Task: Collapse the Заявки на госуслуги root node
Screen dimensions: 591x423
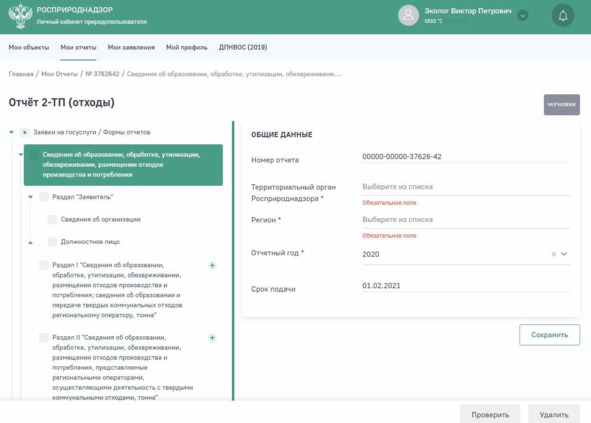Action: click(11, 132)
